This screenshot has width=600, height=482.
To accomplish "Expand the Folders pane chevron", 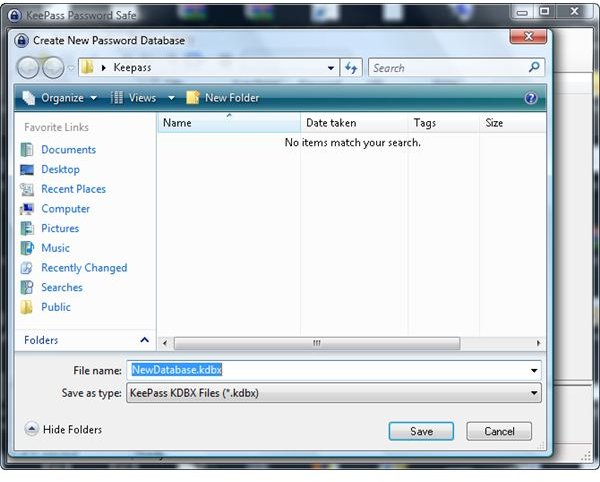I will 144,340.
